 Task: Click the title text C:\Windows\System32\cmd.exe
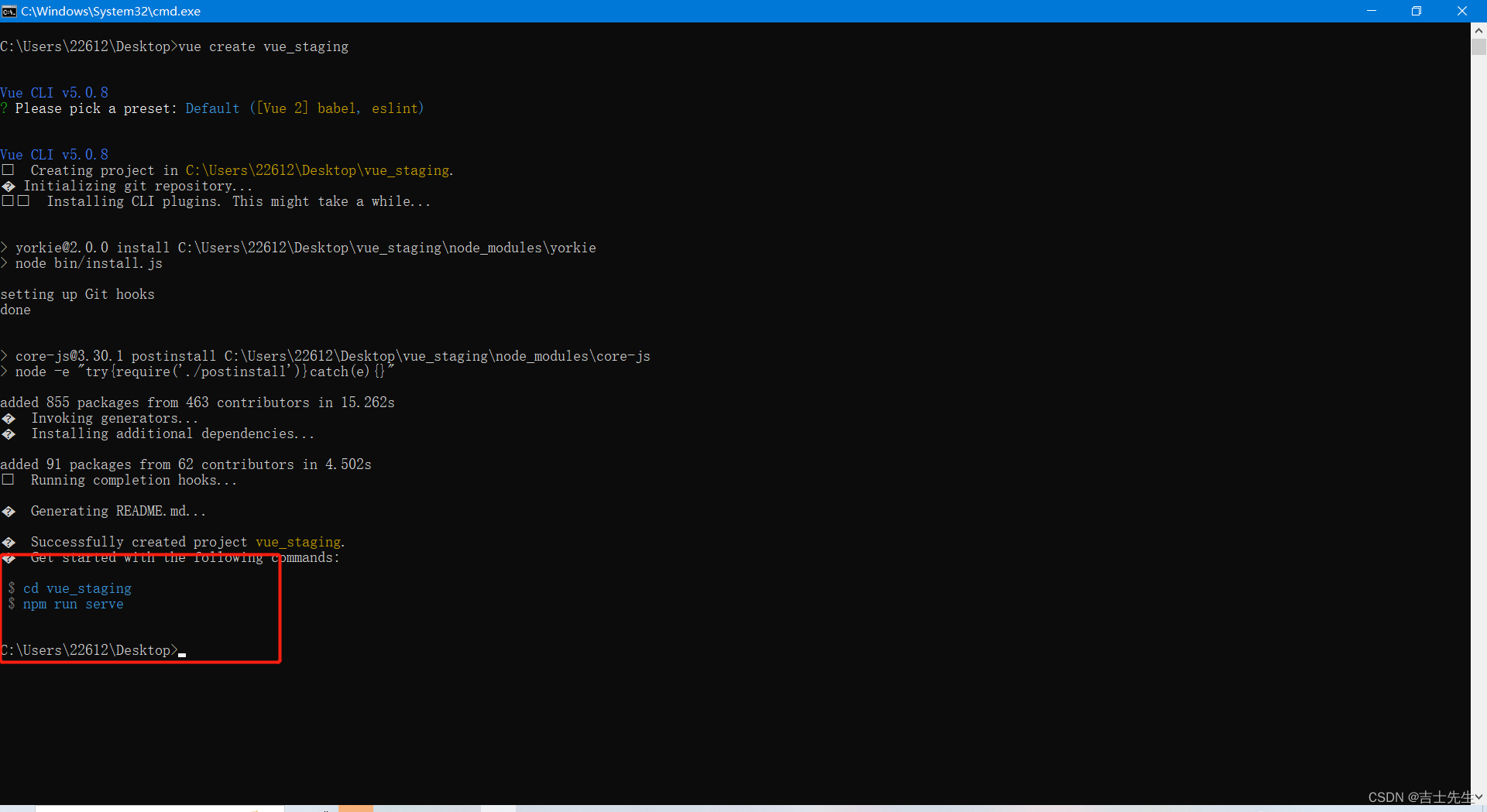tap(111, 11)
